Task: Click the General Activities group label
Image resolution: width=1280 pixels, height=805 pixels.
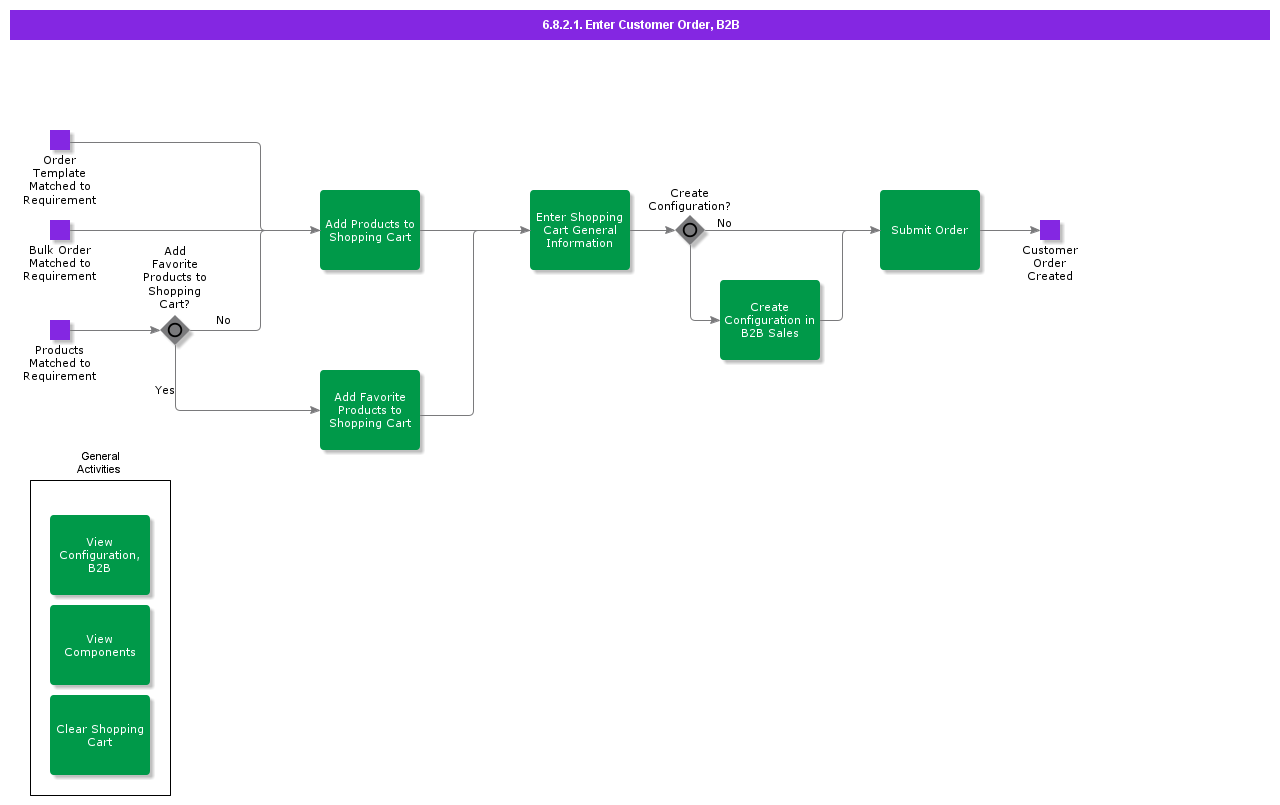Action: tap(100, 463)
